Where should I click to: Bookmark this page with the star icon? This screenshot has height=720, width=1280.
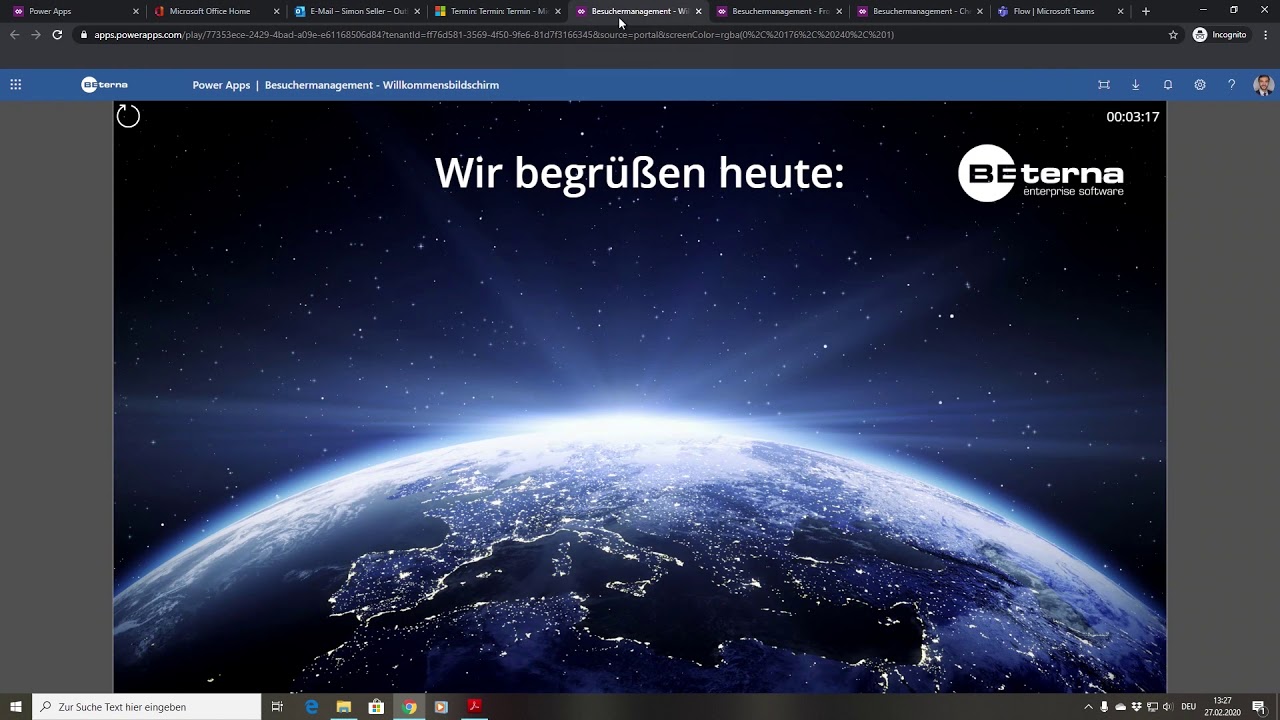1173,34
